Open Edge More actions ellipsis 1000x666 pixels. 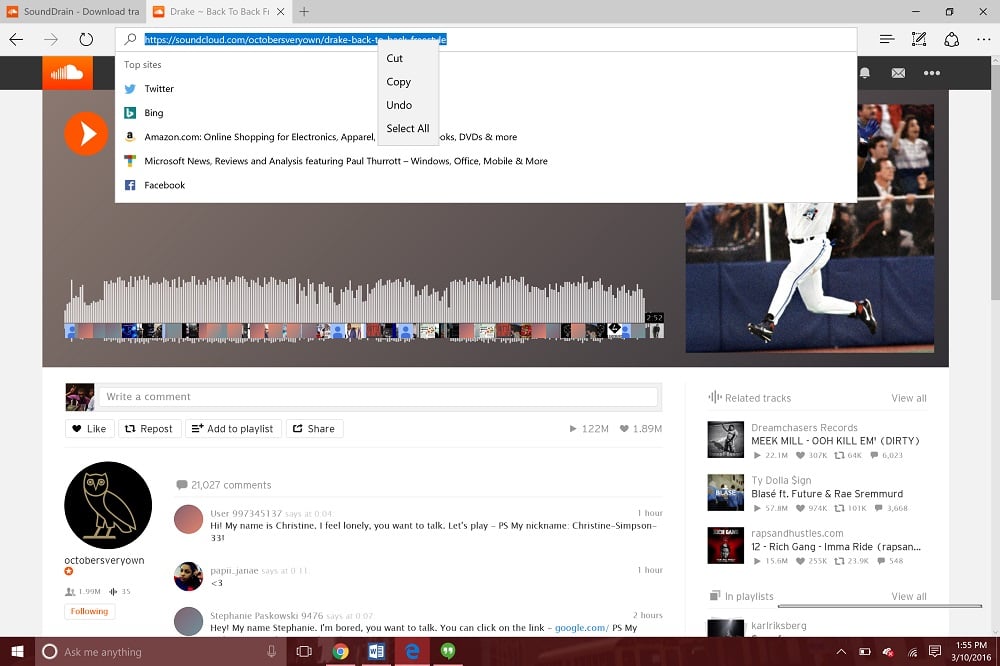(x=983, y=40)
